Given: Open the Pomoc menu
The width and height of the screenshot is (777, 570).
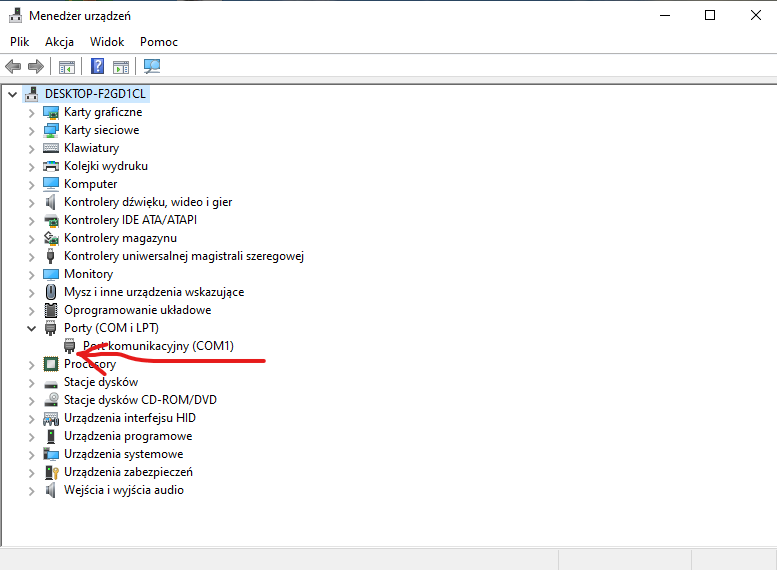Looking at the screenshot, I should pos(158,42).
